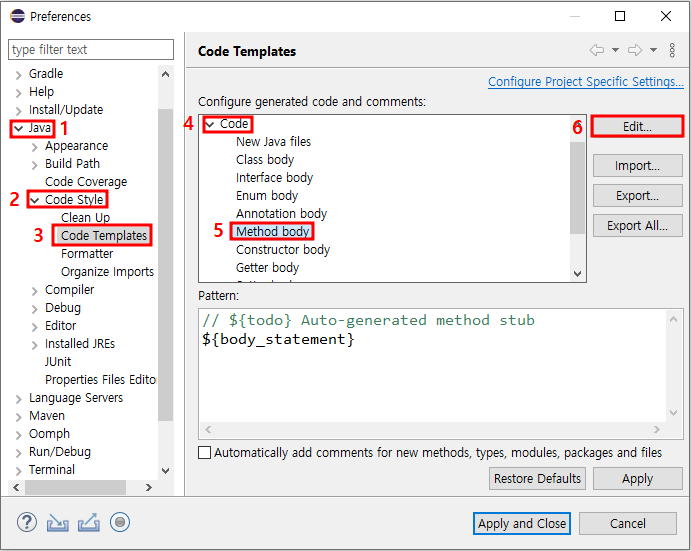
Task: Collapse the Java tree node
Action: 19,129
